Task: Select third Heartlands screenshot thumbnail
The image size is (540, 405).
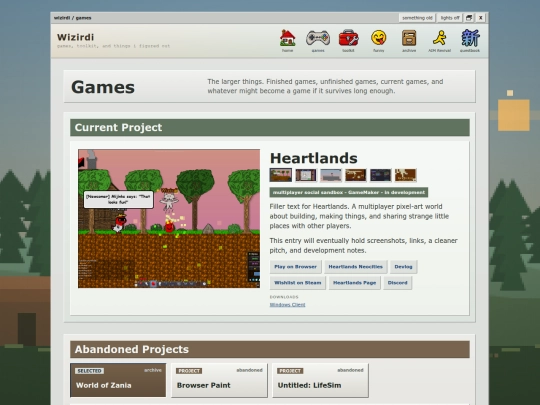Action: (x=331, y=175)
